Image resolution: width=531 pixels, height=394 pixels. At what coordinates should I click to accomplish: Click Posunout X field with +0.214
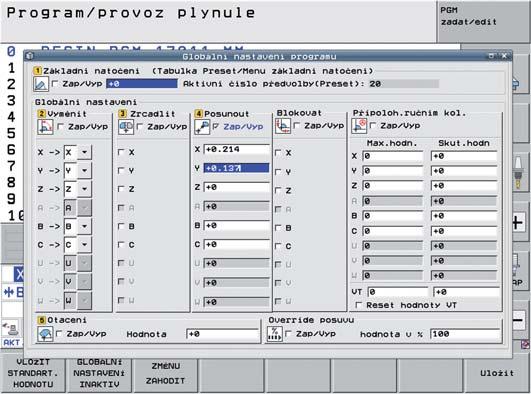pos(236,149)
